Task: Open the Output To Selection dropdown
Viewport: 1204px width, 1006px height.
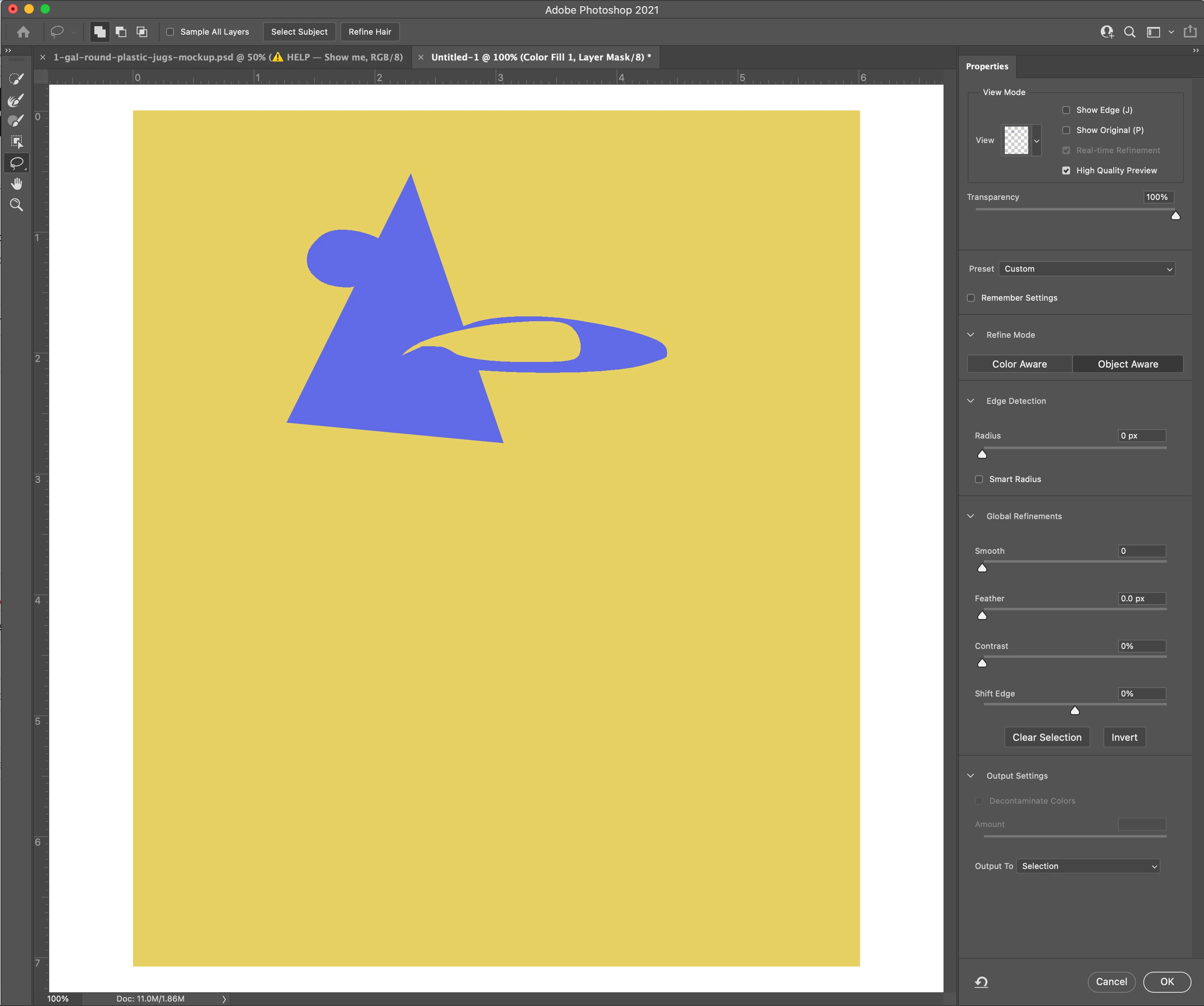Action: (1087, 866)
